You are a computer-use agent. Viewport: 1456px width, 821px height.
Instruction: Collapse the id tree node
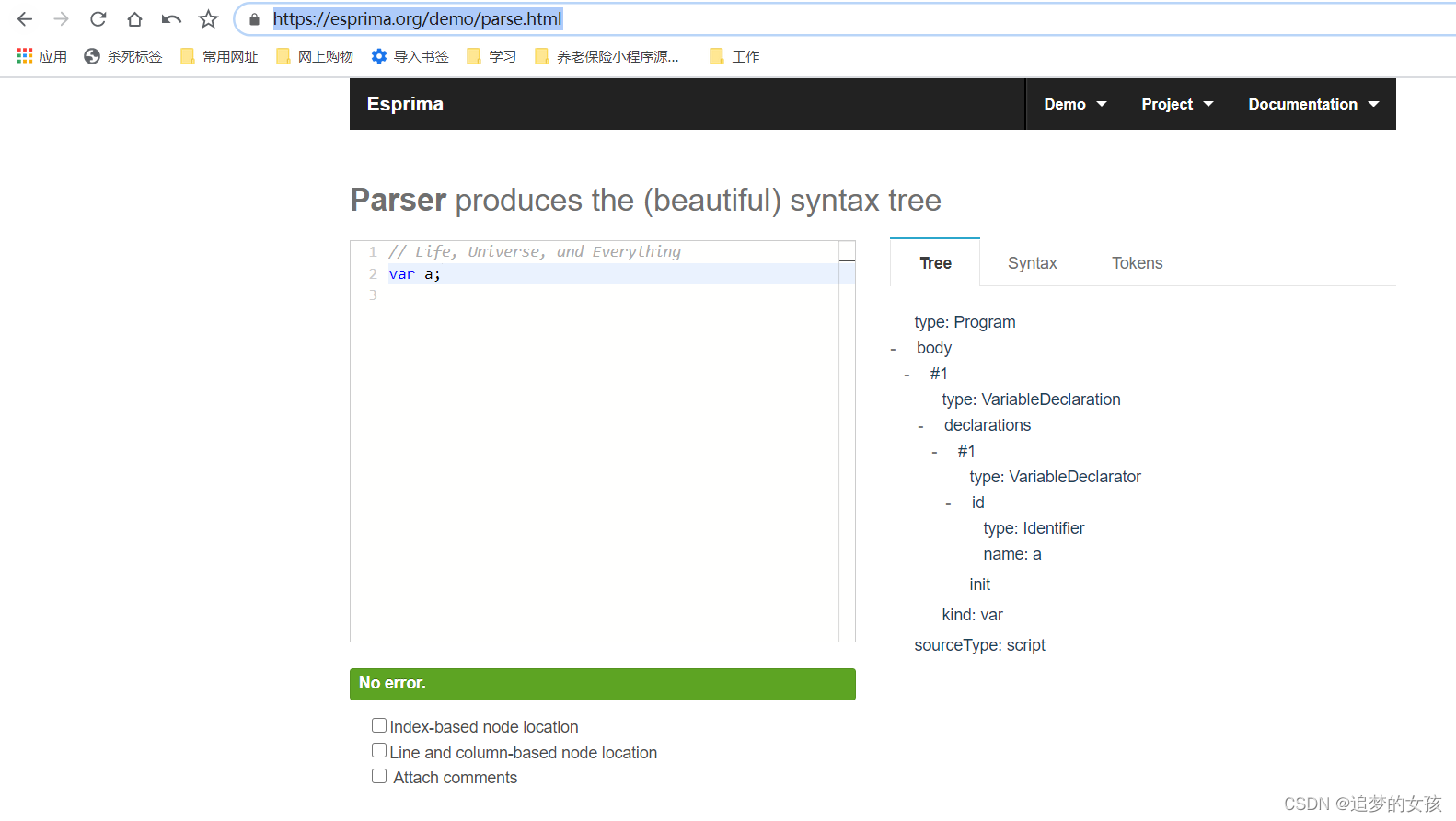(x=948, y=503)
